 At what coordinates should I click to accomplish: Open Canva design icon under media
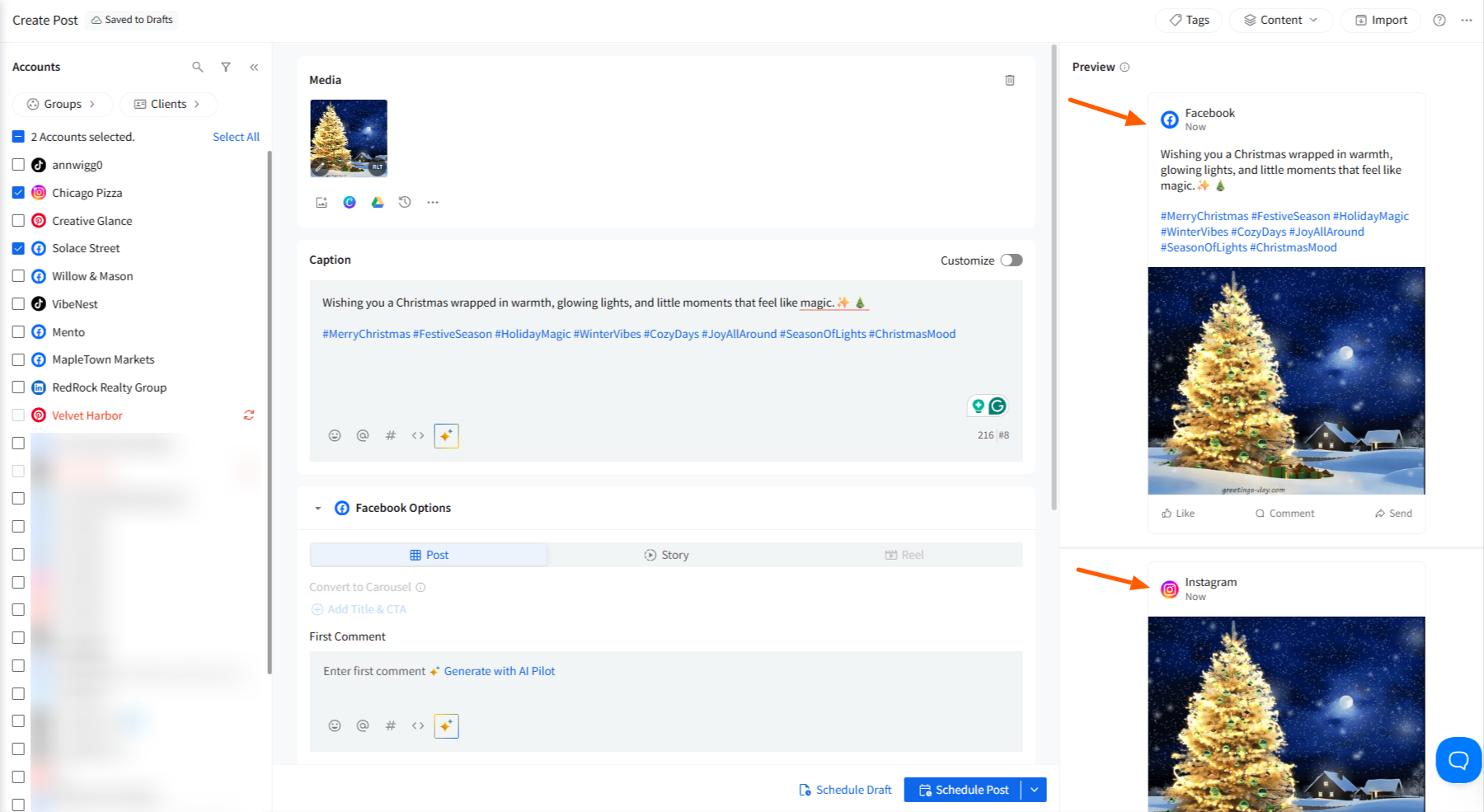click(350, 202)
